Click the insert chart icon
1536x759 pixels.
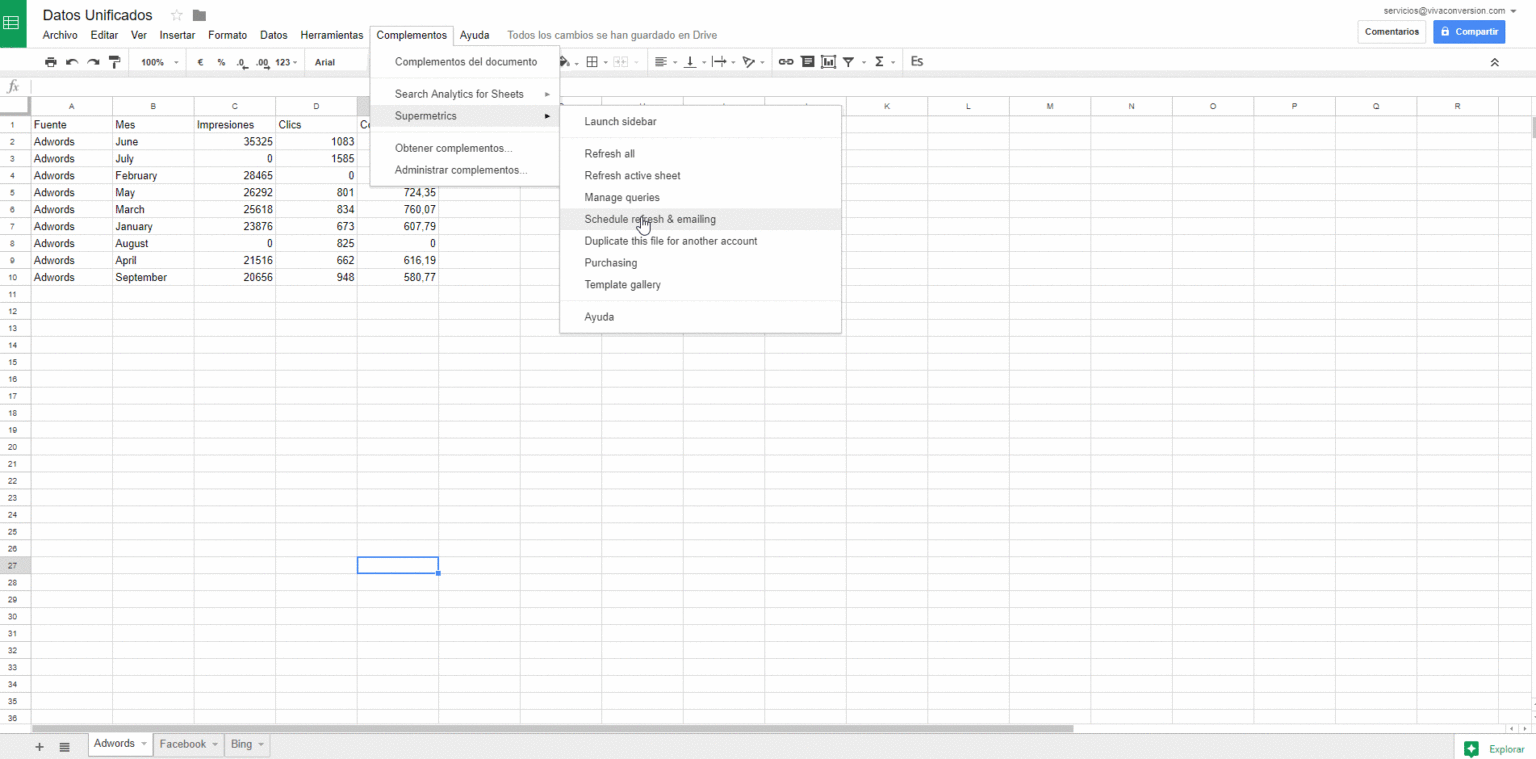click(828, 62)
